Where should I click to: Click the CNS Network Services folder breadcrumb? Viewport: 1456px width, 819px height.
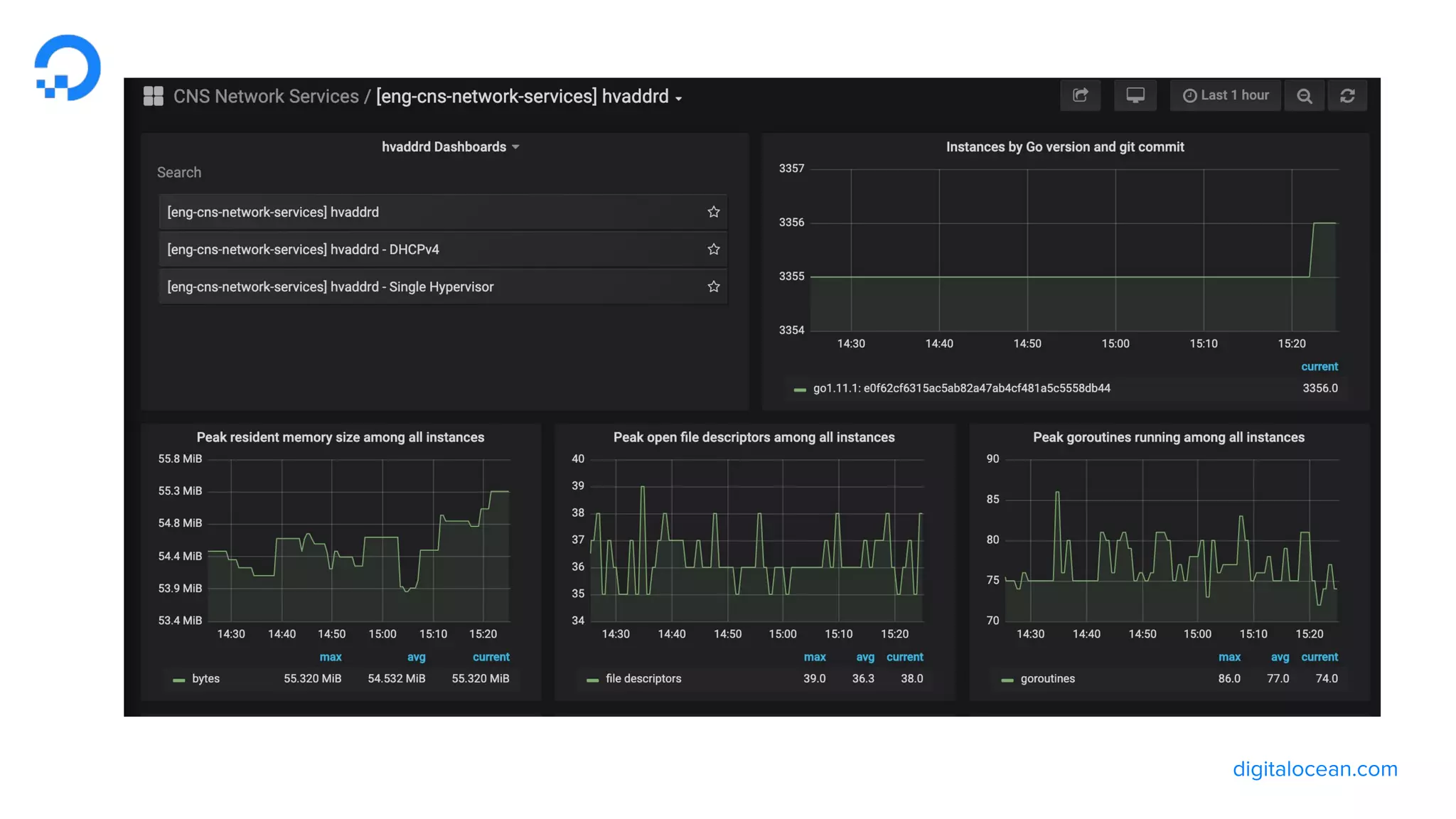tap(266, 97)
